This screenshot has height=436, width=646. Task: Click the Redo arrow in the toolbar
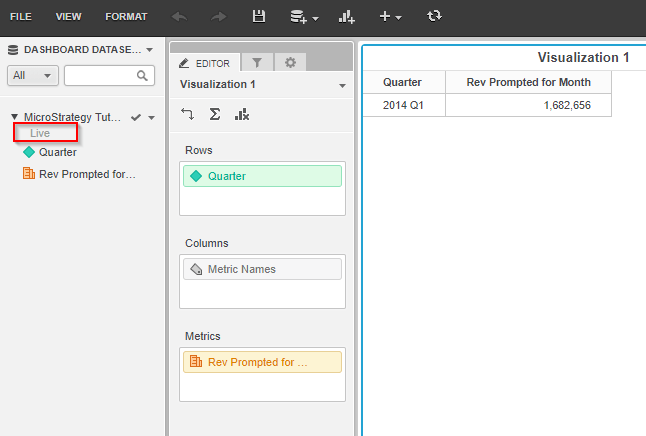point(219,17)
